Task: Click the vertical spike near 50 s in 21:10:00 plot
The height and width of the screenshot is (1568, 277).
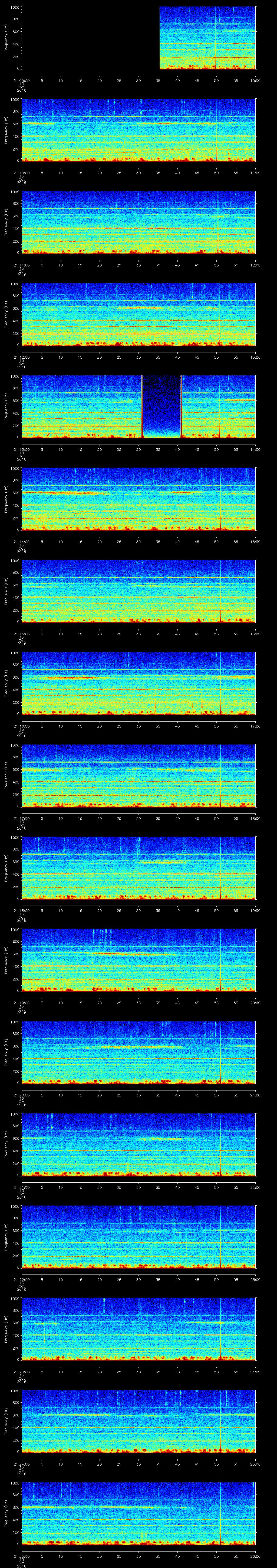Action: point(217,130)
